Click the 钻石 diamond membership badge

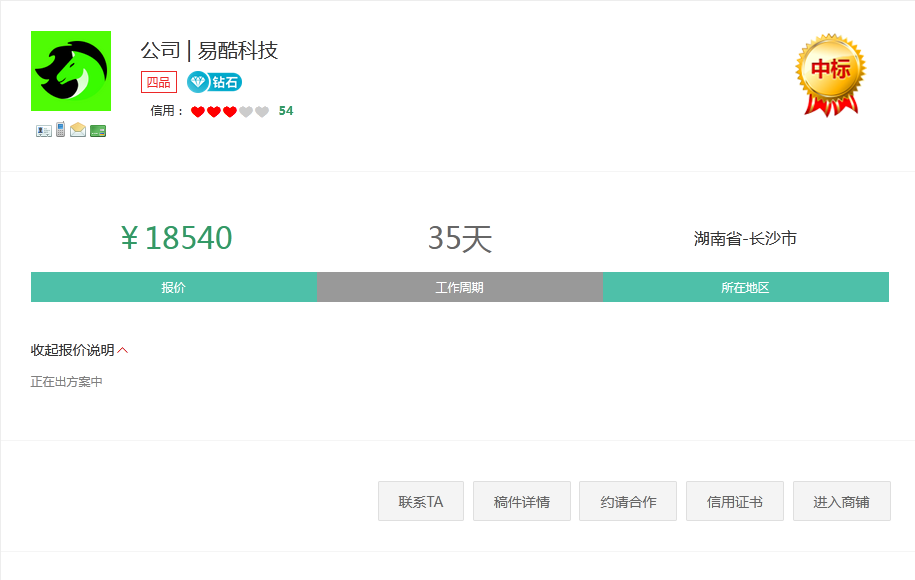tap(214, 82)
